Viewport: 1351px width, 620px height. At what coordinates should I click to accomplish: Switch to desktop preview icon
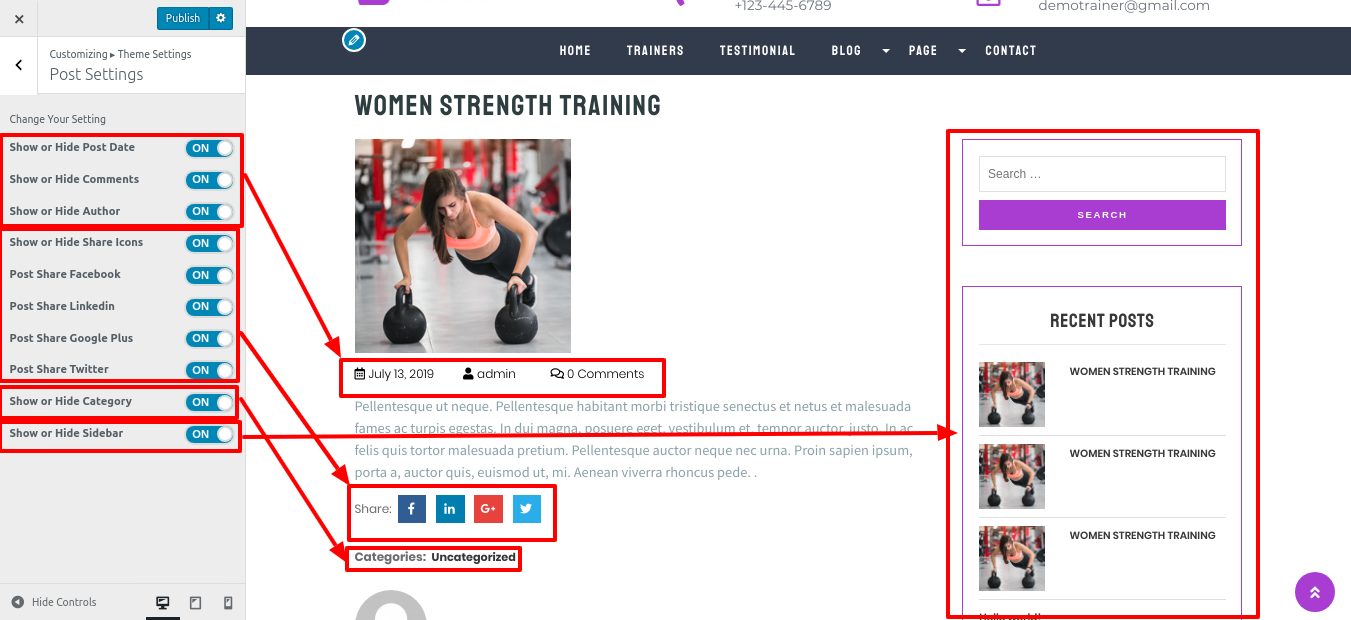(x=163, y=602)
